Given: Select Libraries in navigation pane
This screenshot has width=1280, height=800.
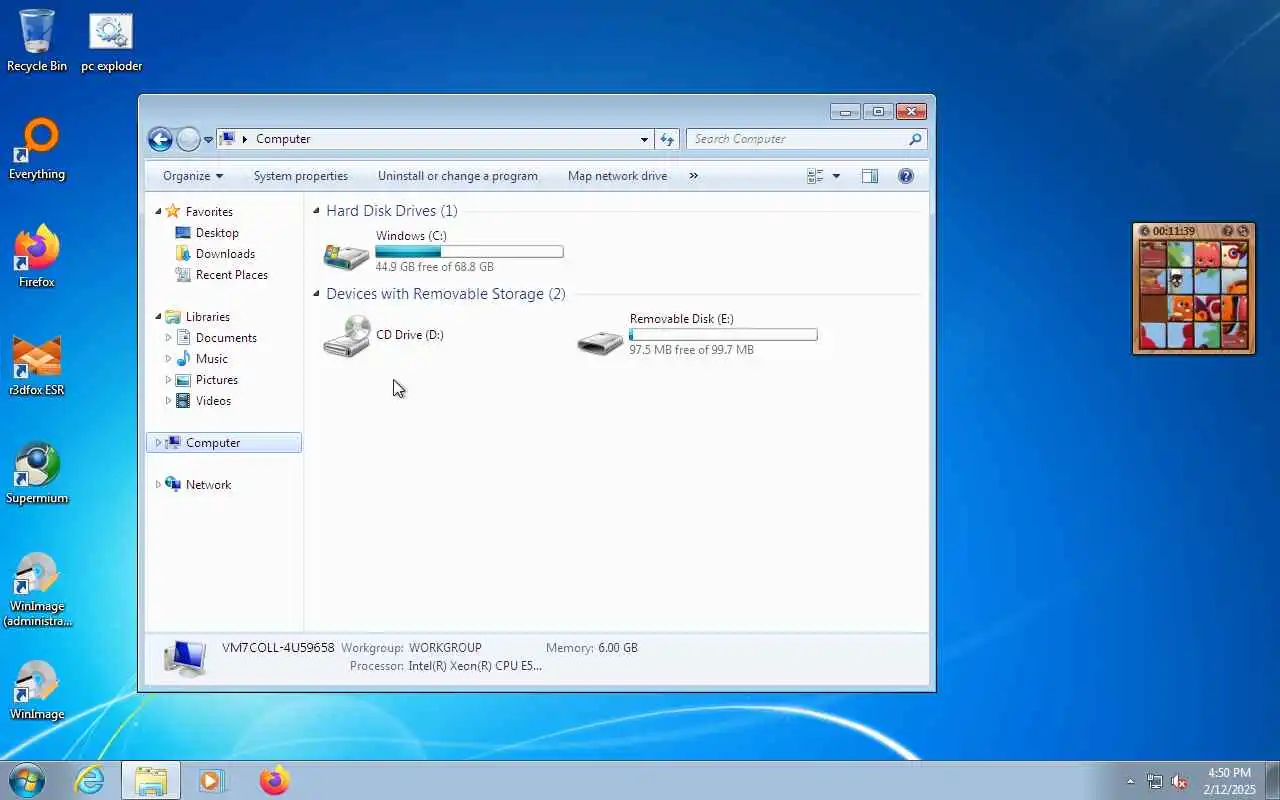Looking at the screenshot, I should click(208, 317).
